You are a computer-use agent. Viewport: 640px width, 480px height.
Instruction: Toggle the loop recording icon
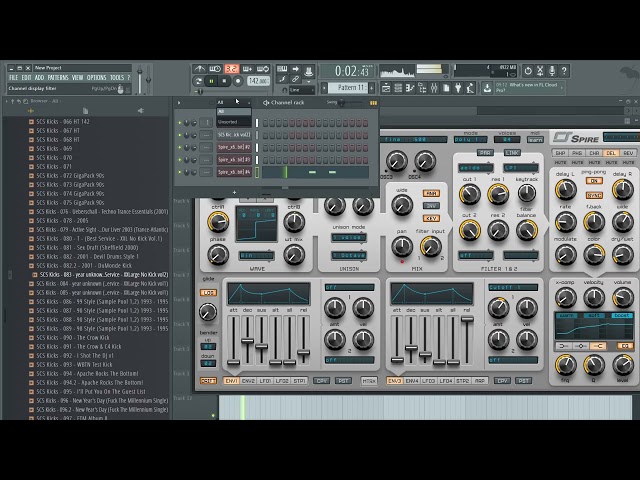coord(263,69)
